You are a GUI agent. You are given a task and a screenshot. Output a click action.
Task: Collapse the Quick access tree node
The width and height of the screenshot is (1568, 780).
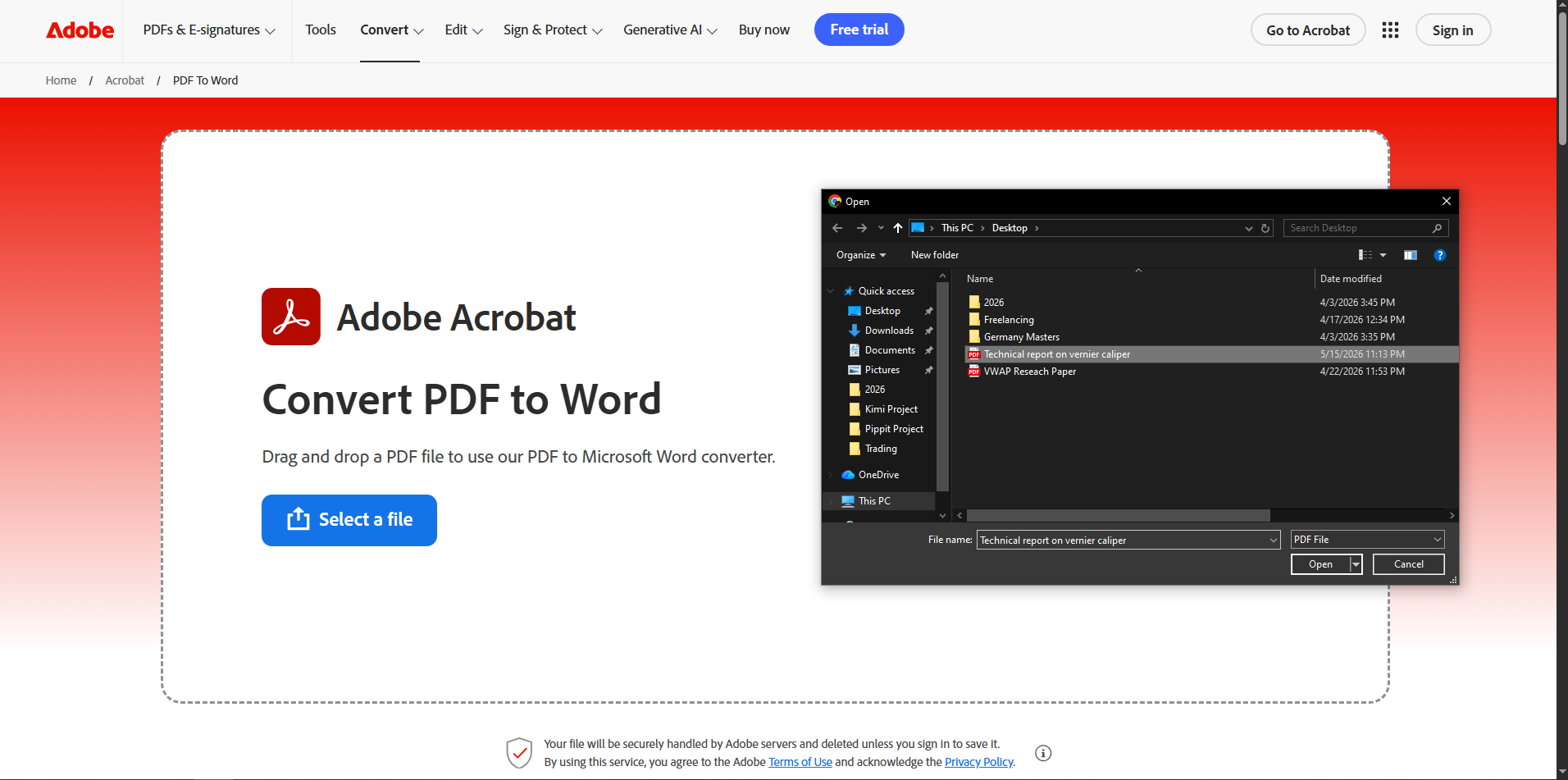[831, 291]
